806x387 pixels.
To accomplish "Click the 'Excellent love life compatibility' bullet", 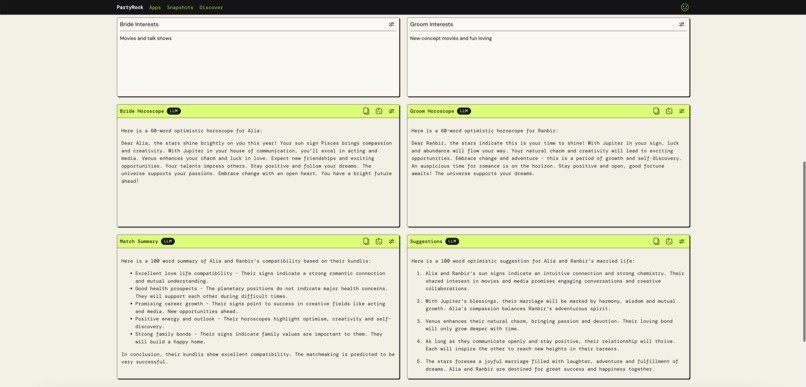I will [x=260, y=277].
